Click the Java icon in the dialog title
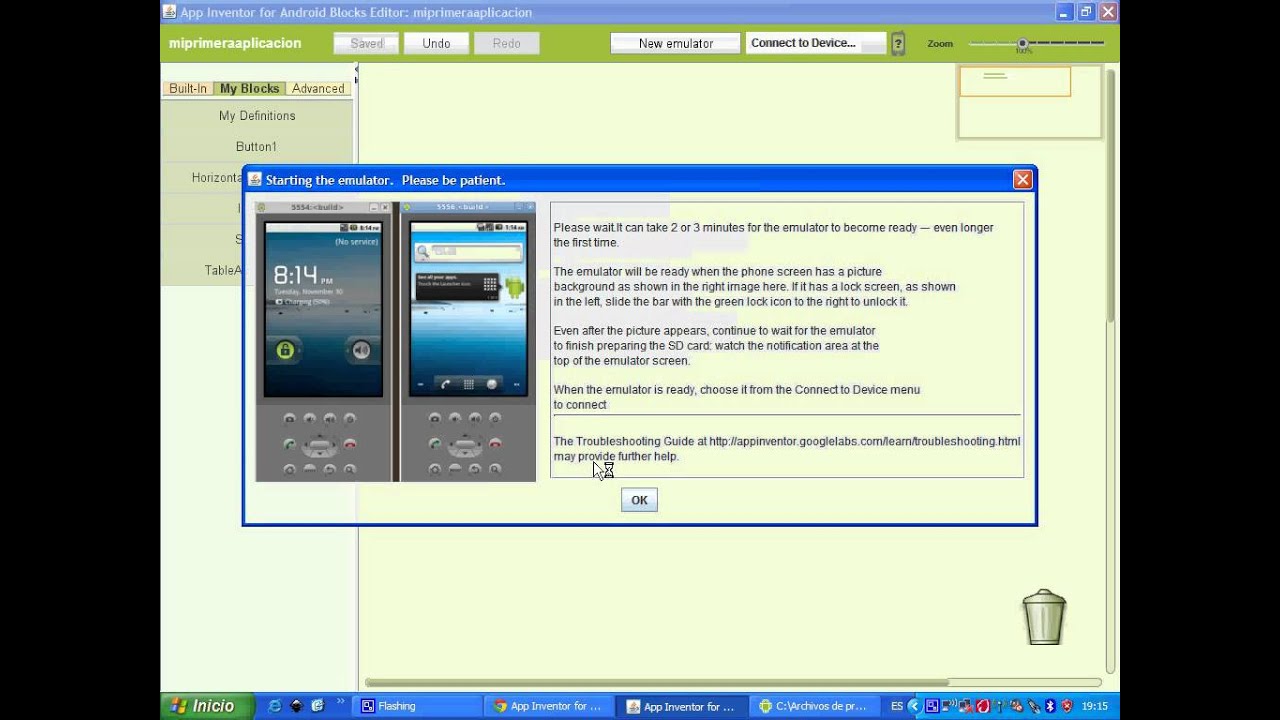This screenshot has width=1280, height=720. pos(255,180)
